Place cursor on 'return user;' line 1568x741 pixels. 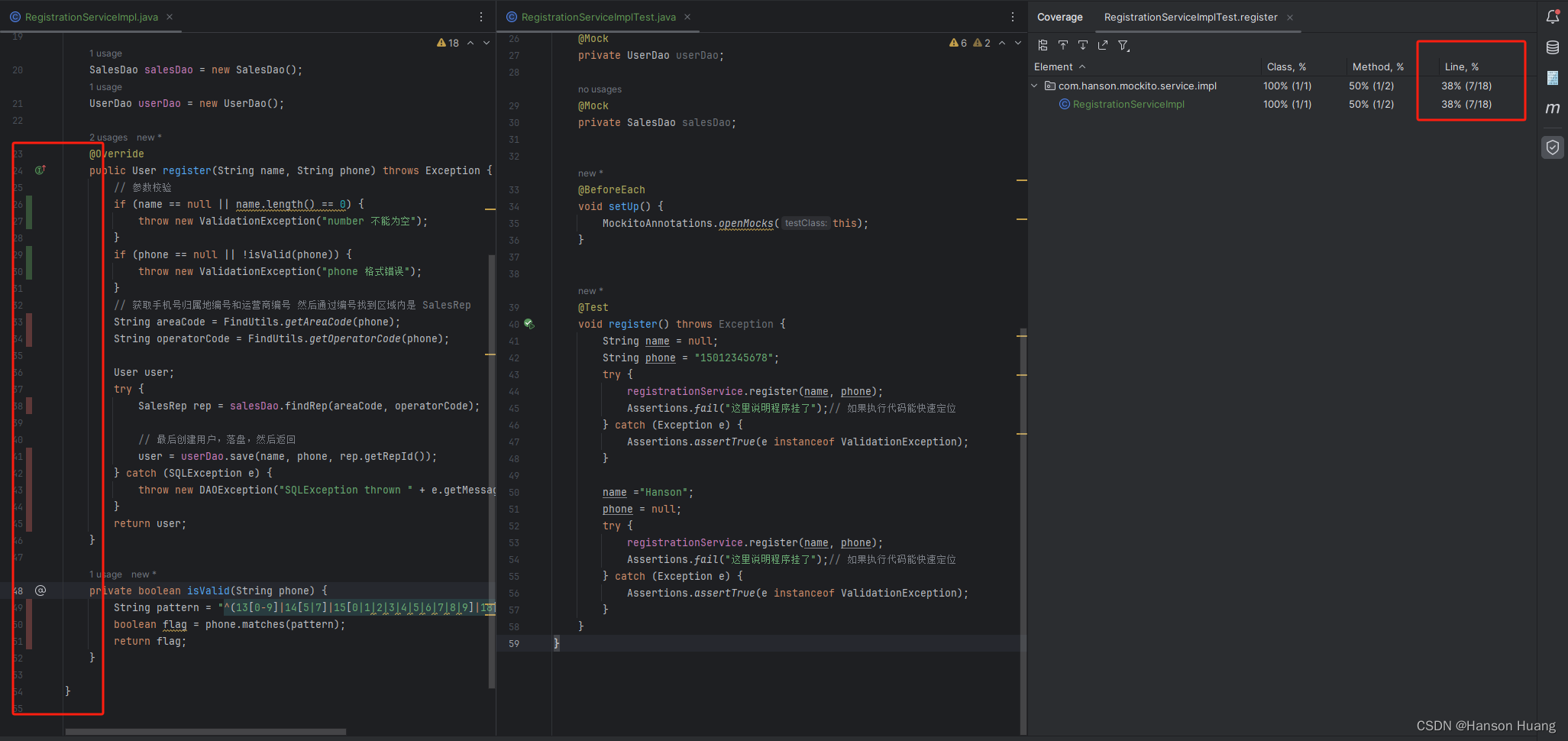(x=150, y=523)
